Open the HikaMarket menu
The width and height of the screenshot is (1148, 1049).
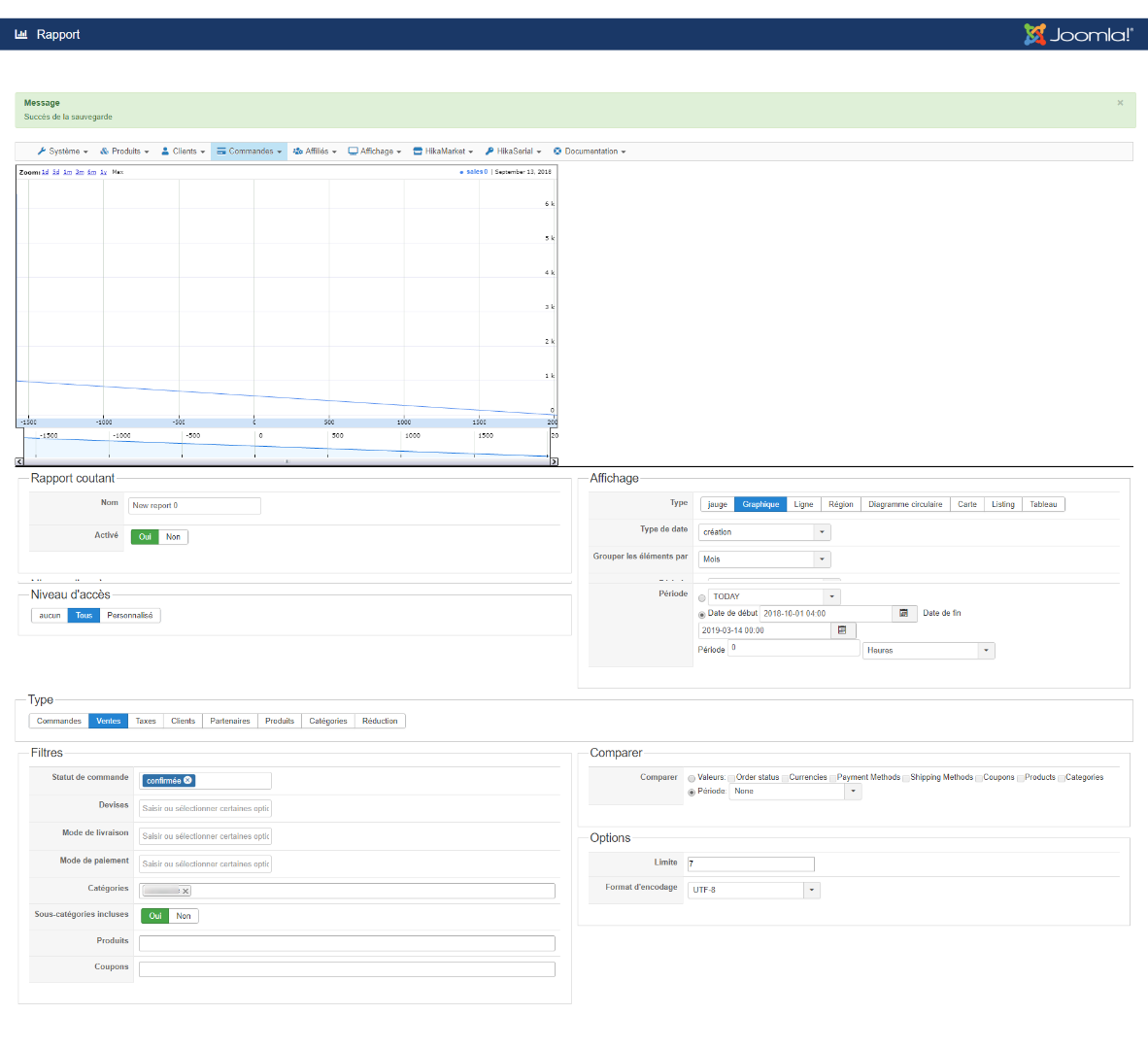(443, 152)
